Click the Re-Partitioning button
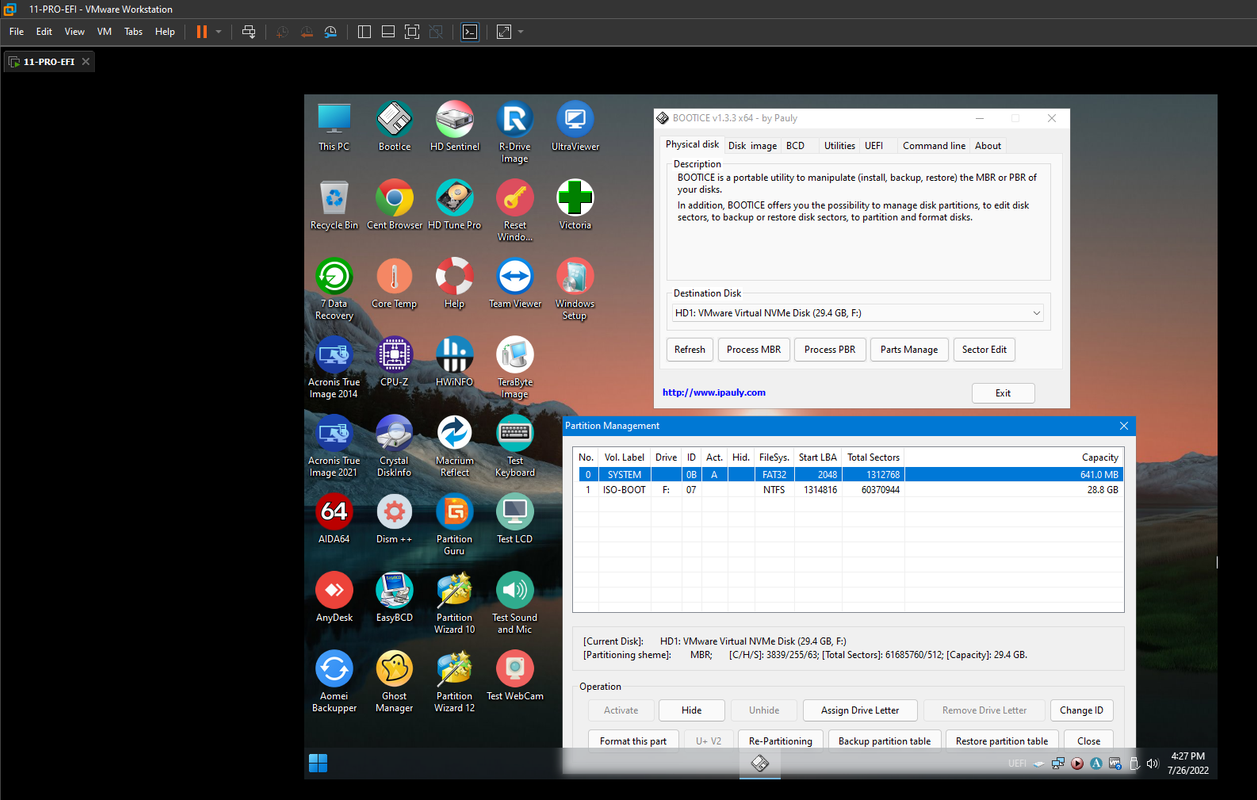1257x800 pixels. coord(781,741)
